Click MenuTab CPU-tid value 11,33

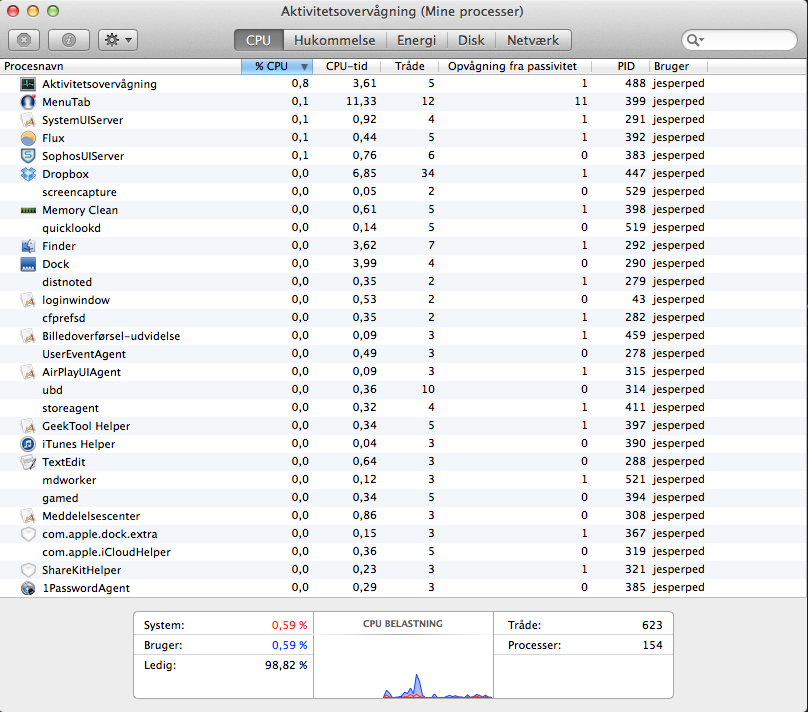(x=361, y=101)
